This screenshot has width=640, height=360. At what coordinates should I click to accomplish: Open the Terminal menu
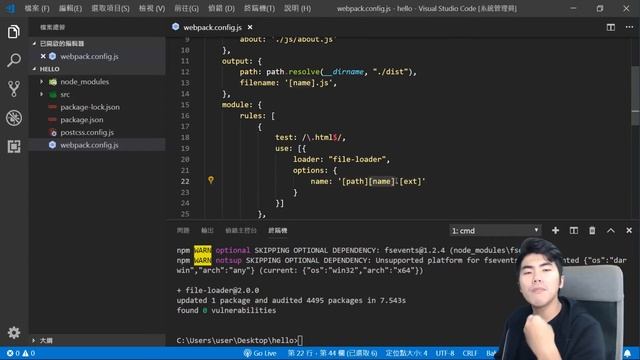pos(259,8)
